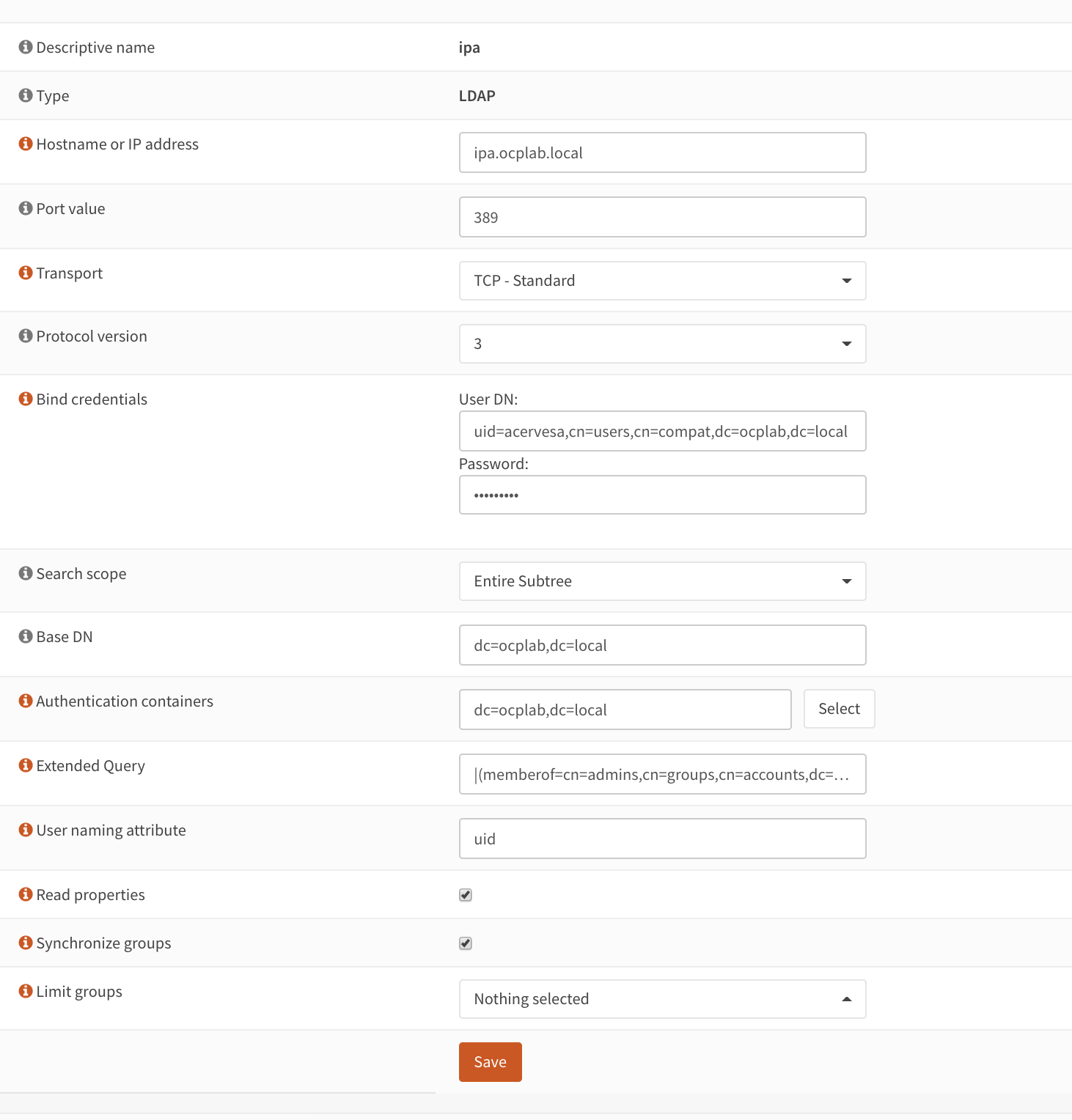Toggle the Synchronize groups checkbox
This screenshot has width=1072, height=1120.
(466, 943)
